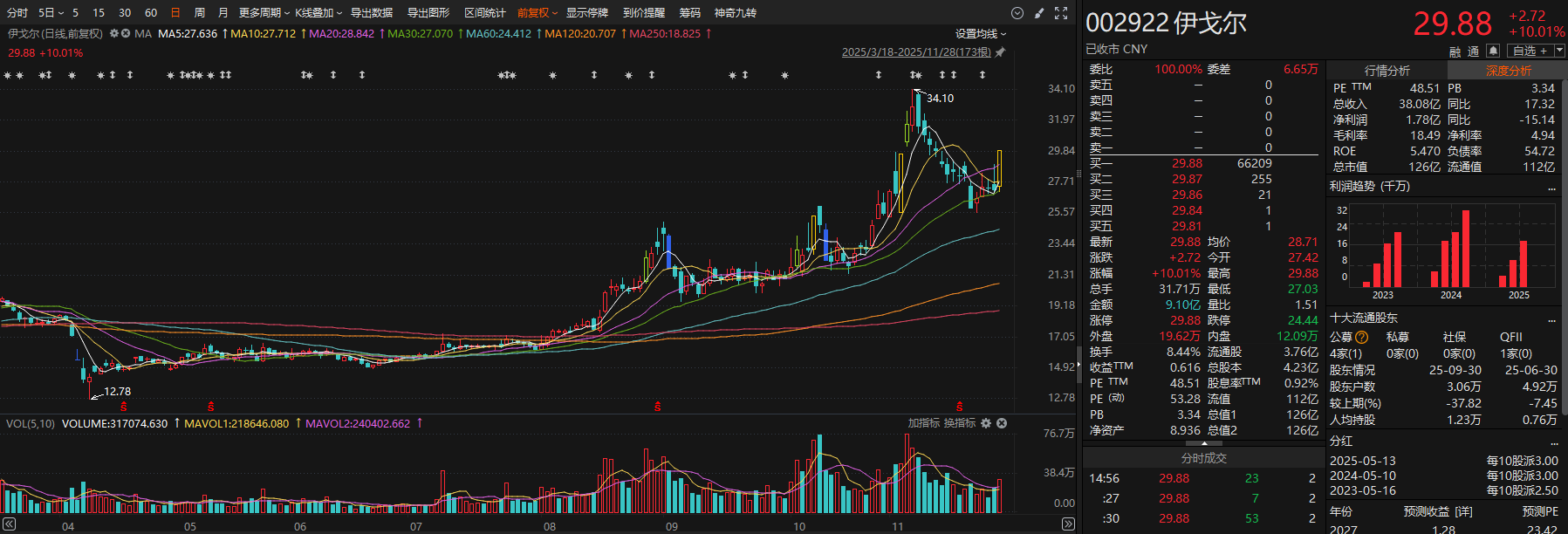Open the 设置均线 dropdown
1568x534 pixels.
point(980,34)
